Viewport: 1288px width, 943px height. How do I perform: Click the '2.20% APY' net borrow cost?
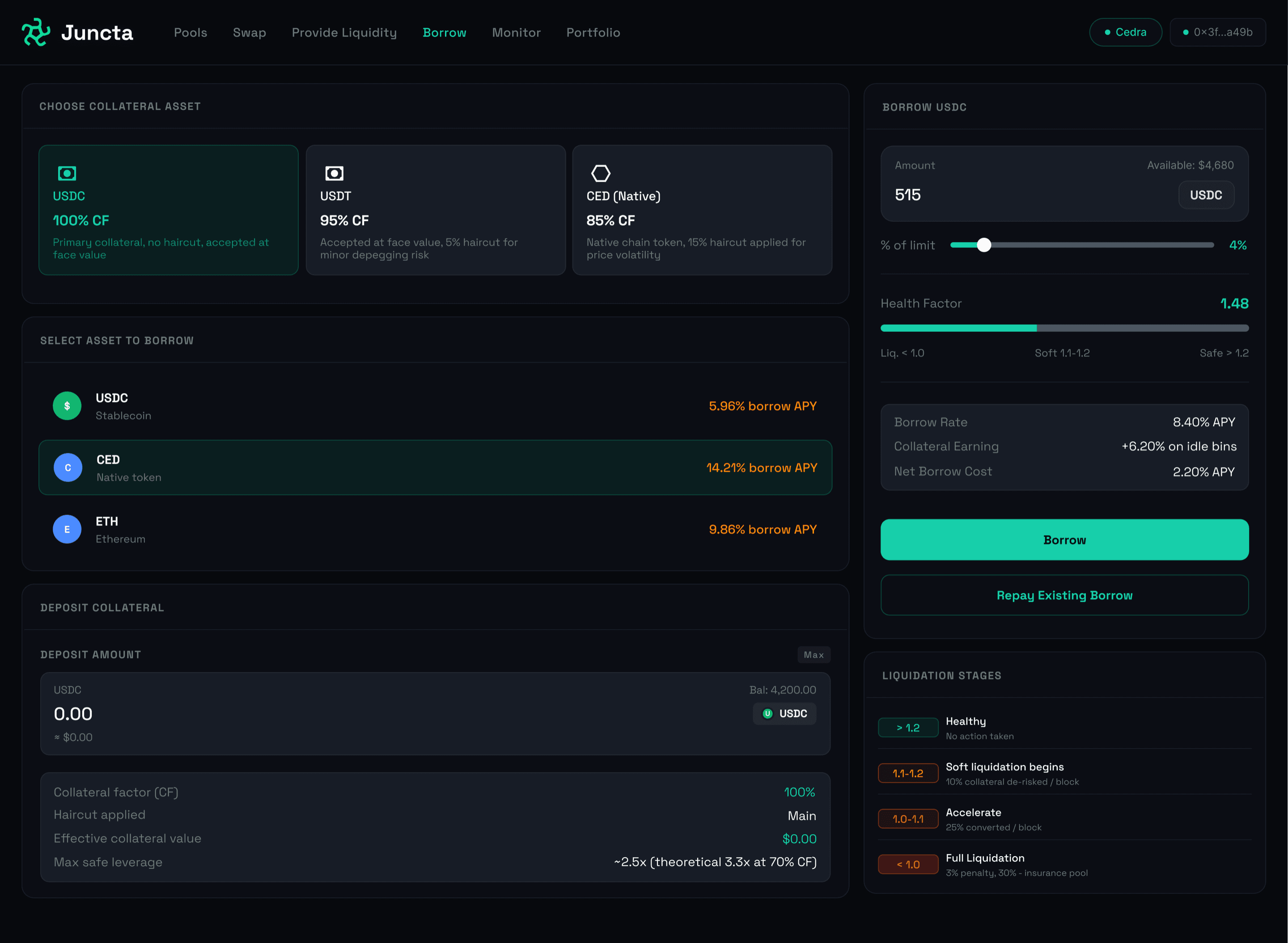click(x=1204, y=472)
